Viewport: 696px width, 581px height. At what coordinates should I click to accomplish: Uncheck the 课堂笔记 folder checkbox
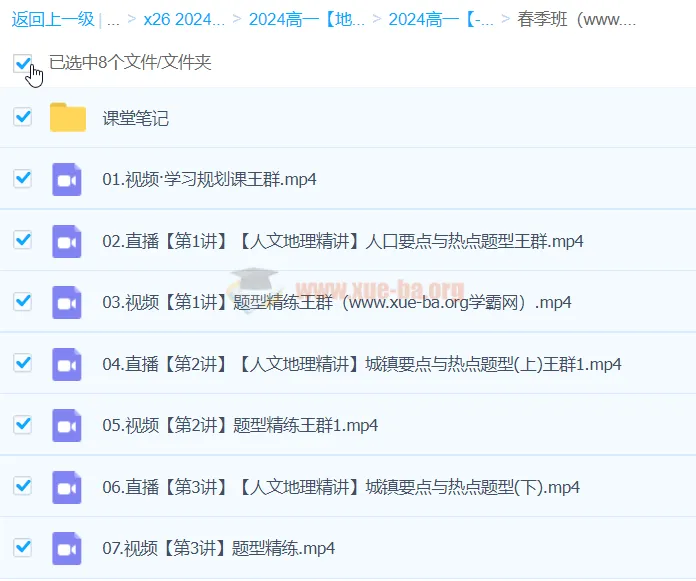point(23,117)
